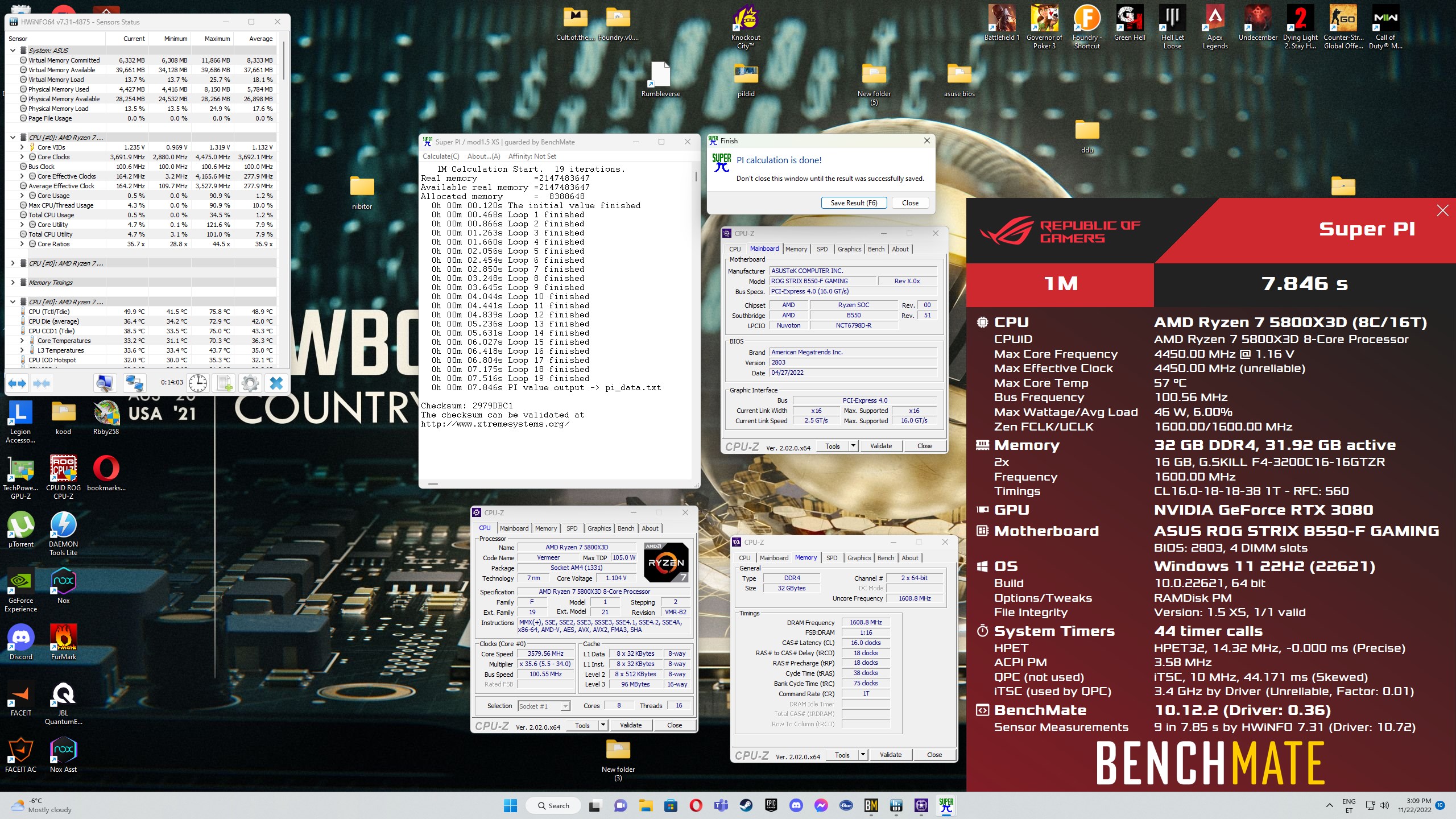This screenshot has width=1456, height=819.
Task: Expand Core Ratios sensor row
Action: tap(22, 244)
